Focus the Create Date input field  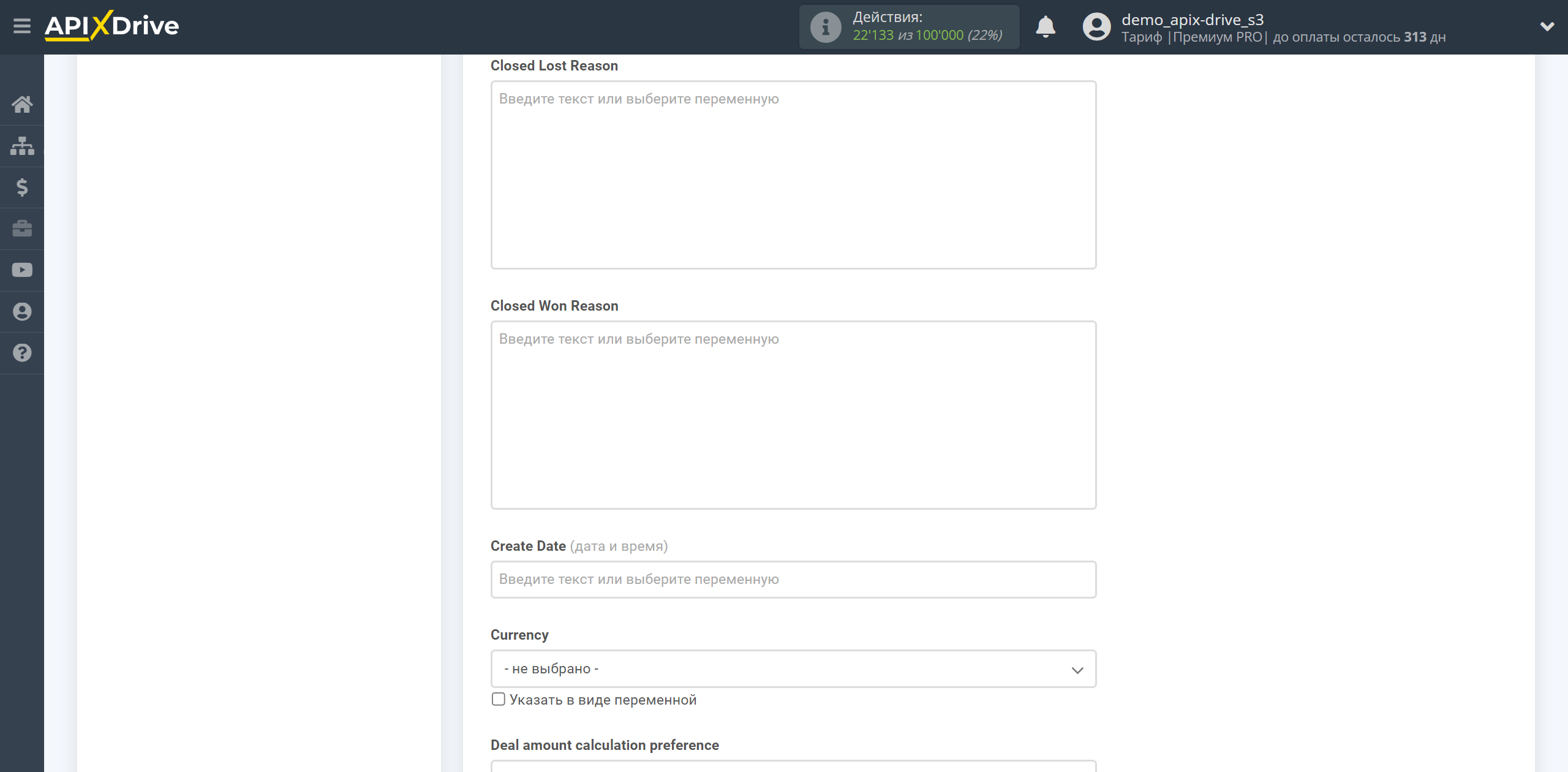pos(793,580)
